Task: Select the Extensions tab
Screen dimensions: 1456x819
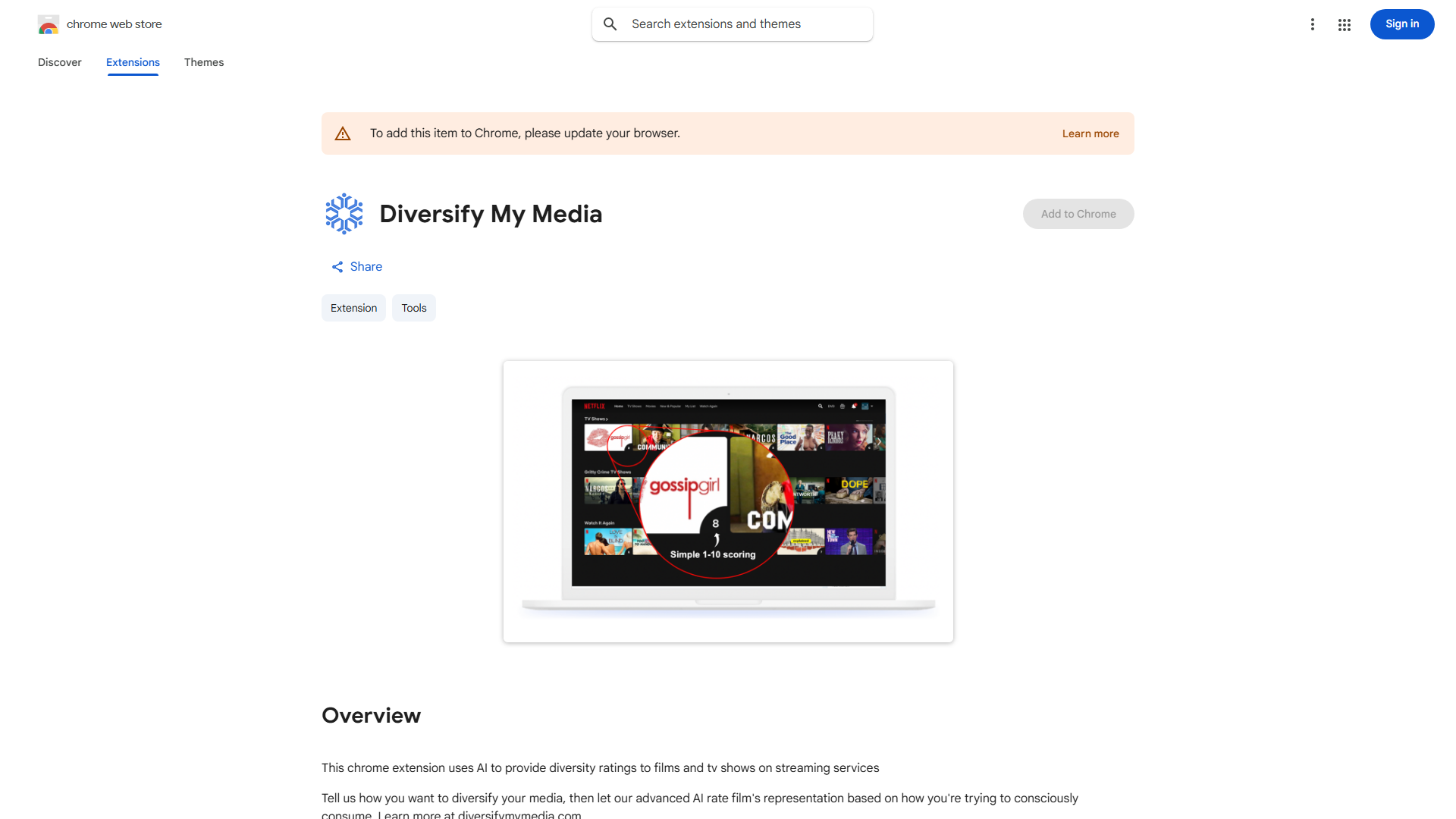Action: tap(133, 62)
